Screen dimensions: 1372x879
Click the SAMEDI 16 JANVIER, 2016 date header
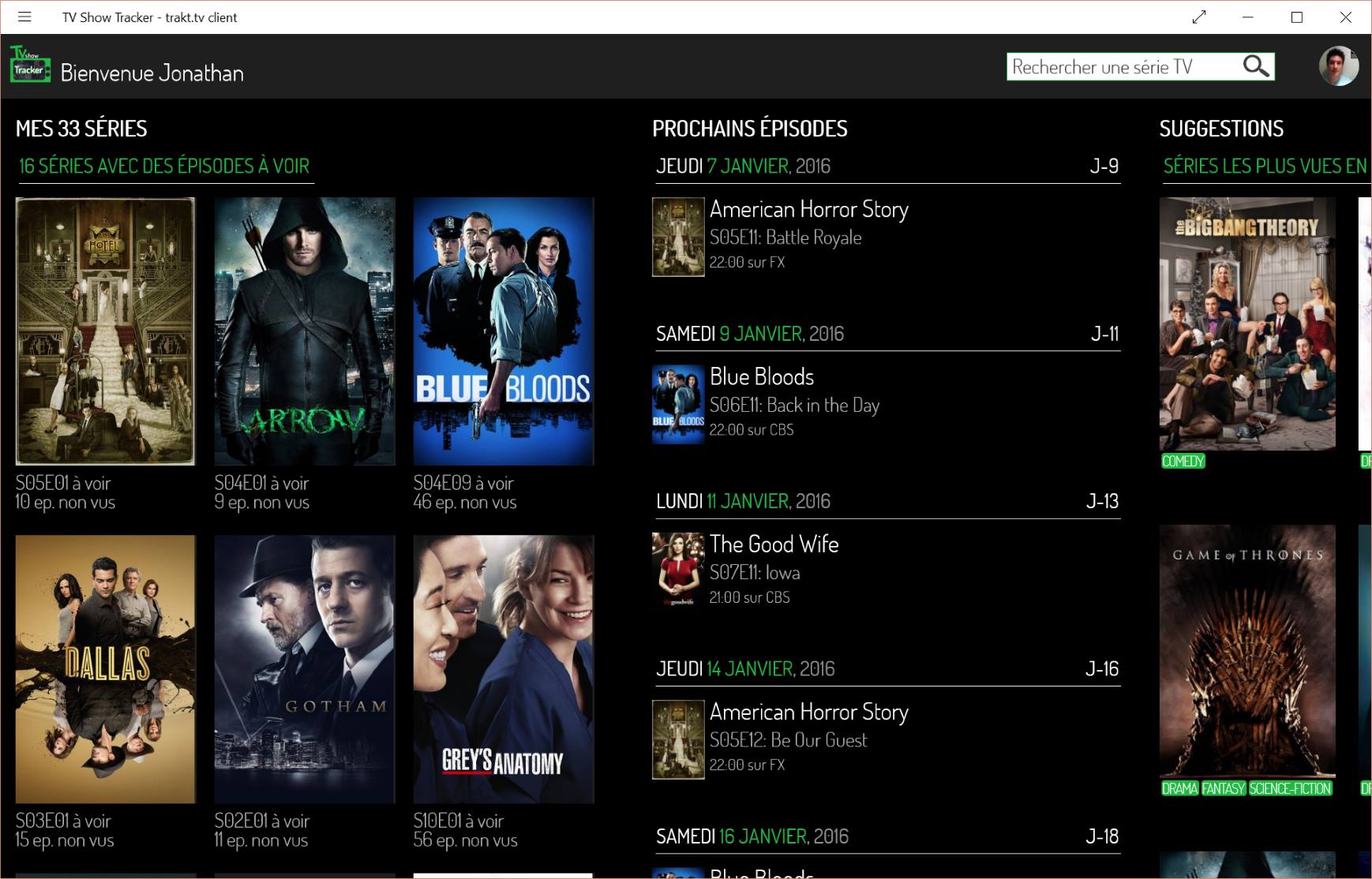point(752,836)
